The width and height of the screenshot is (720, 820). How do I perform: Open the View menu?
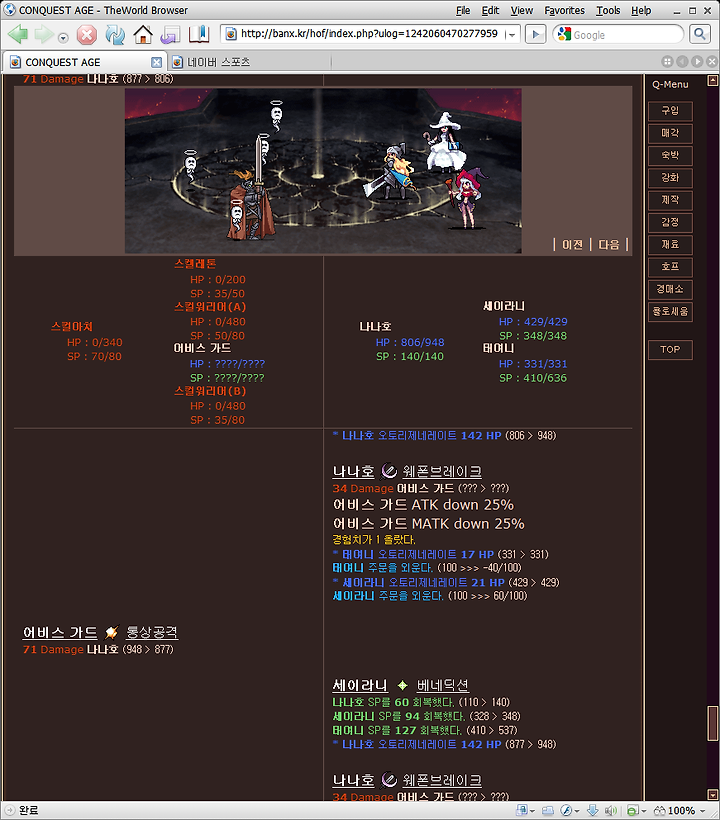click(521, 10)
